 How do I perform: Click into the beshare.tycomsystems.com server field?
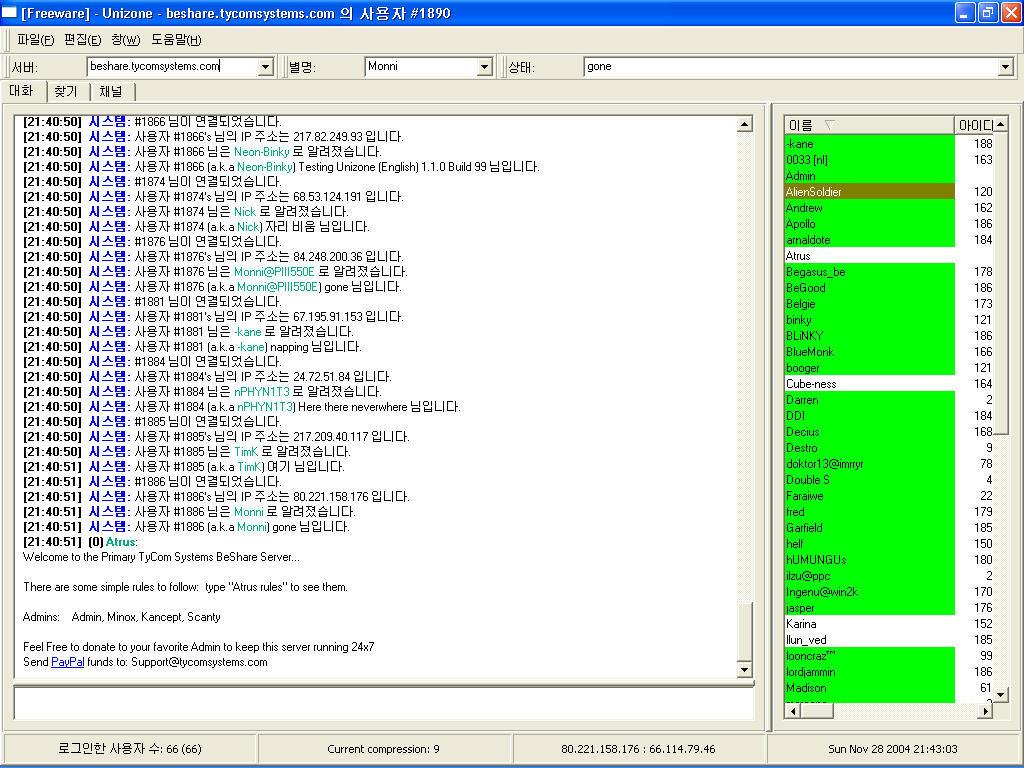click(x=172, y=67)
